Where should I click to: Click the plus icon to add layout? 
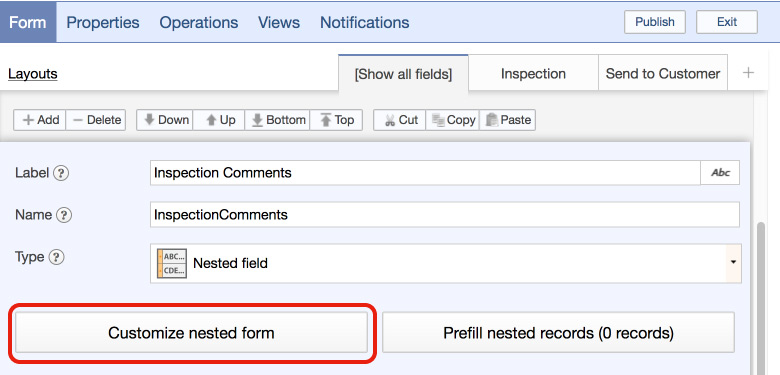[x=748, y=73]
